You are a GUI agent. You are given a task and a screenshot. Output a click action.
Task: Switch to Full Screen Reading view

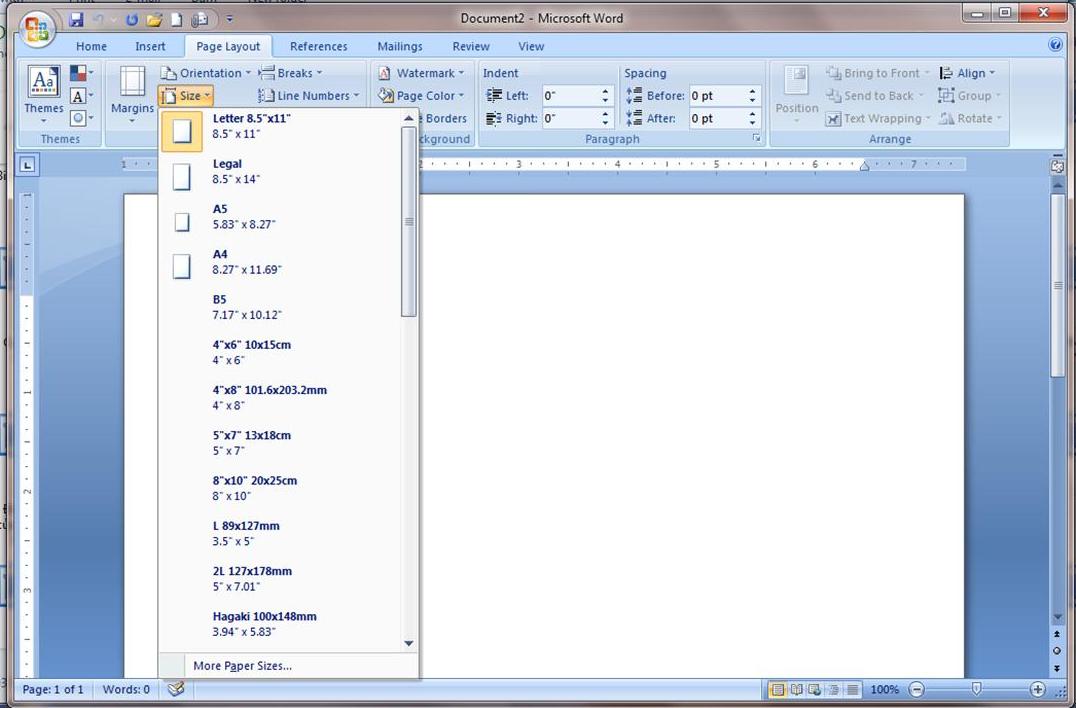pos(796,689)
